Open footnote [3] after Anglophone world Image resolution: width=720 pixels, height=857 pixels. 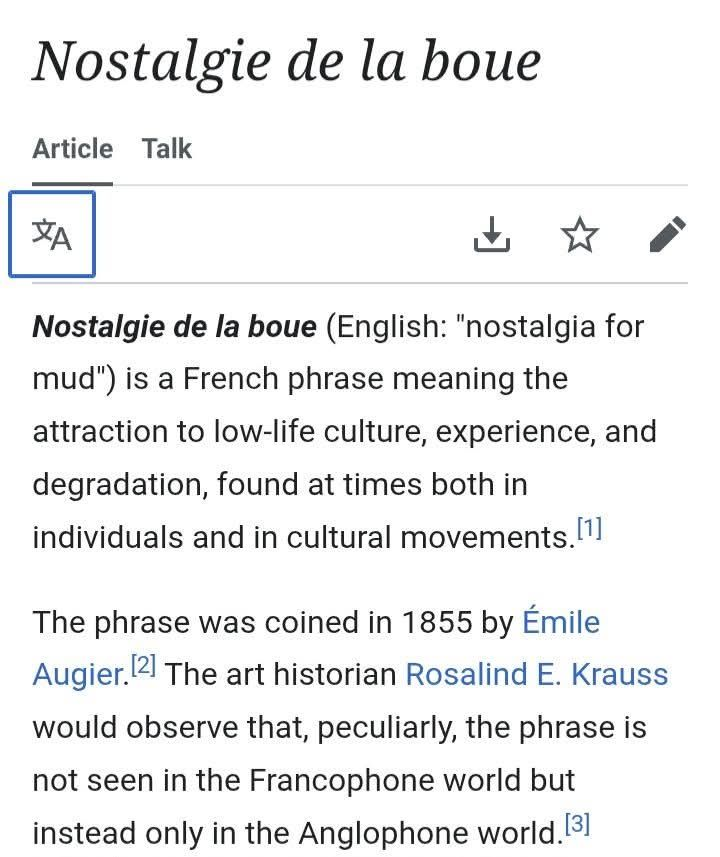pos(577,825)
